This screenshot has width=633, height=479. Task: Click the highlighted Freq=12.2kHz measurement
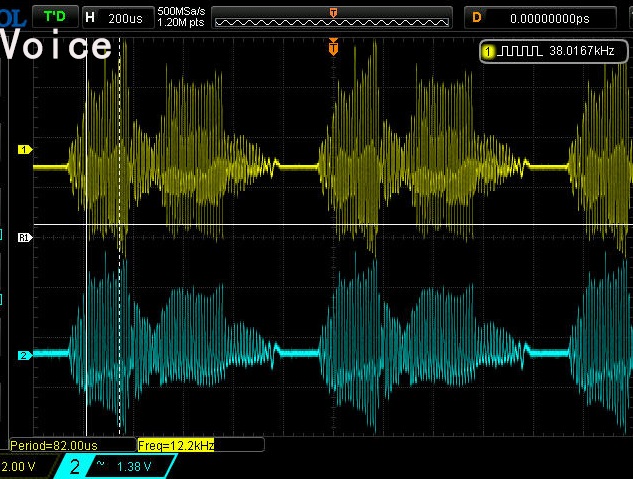pos(175,444)
